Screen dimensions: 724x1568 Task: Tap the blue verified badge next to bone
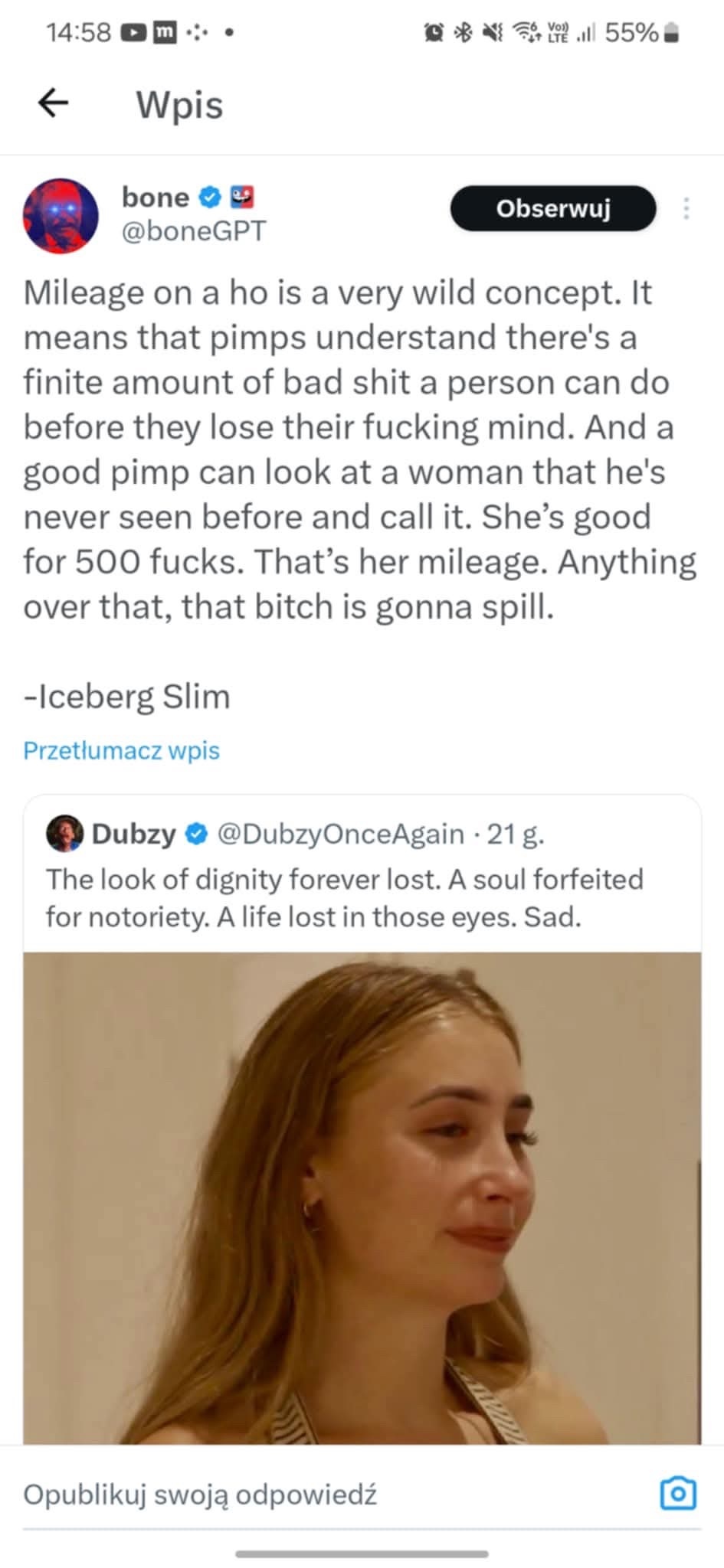[209, 197]
